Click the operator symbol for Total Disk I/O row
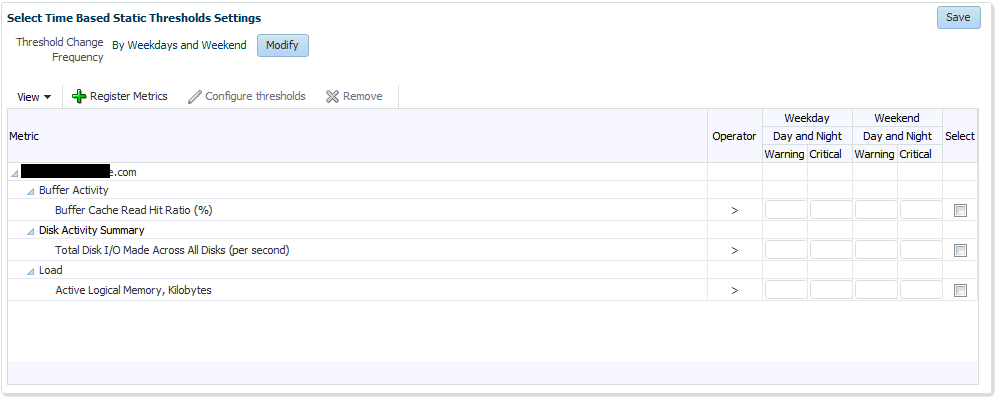Viewport: 997px width, 399px height. click(x=734, y=251)
